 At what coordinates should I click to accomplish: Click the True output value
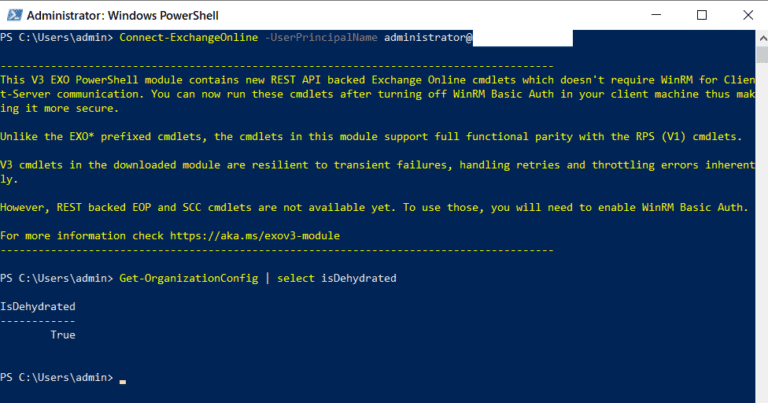63,335
